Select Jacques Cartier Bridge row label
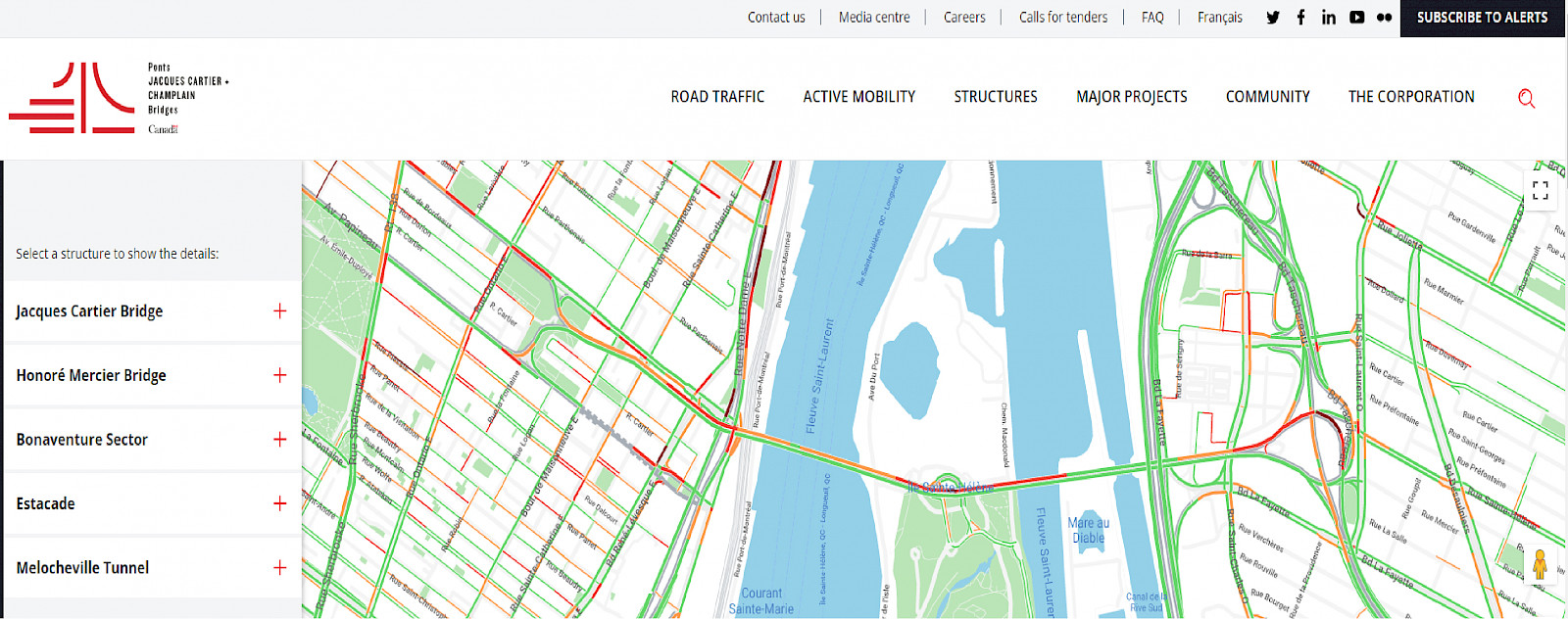This screenshot has height=619, width=1568. pos(89,311)
